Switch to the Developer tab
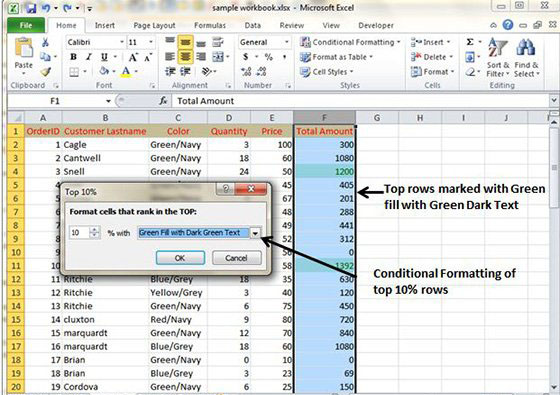This screenshot has height=395, width=560. coord(376,25)
